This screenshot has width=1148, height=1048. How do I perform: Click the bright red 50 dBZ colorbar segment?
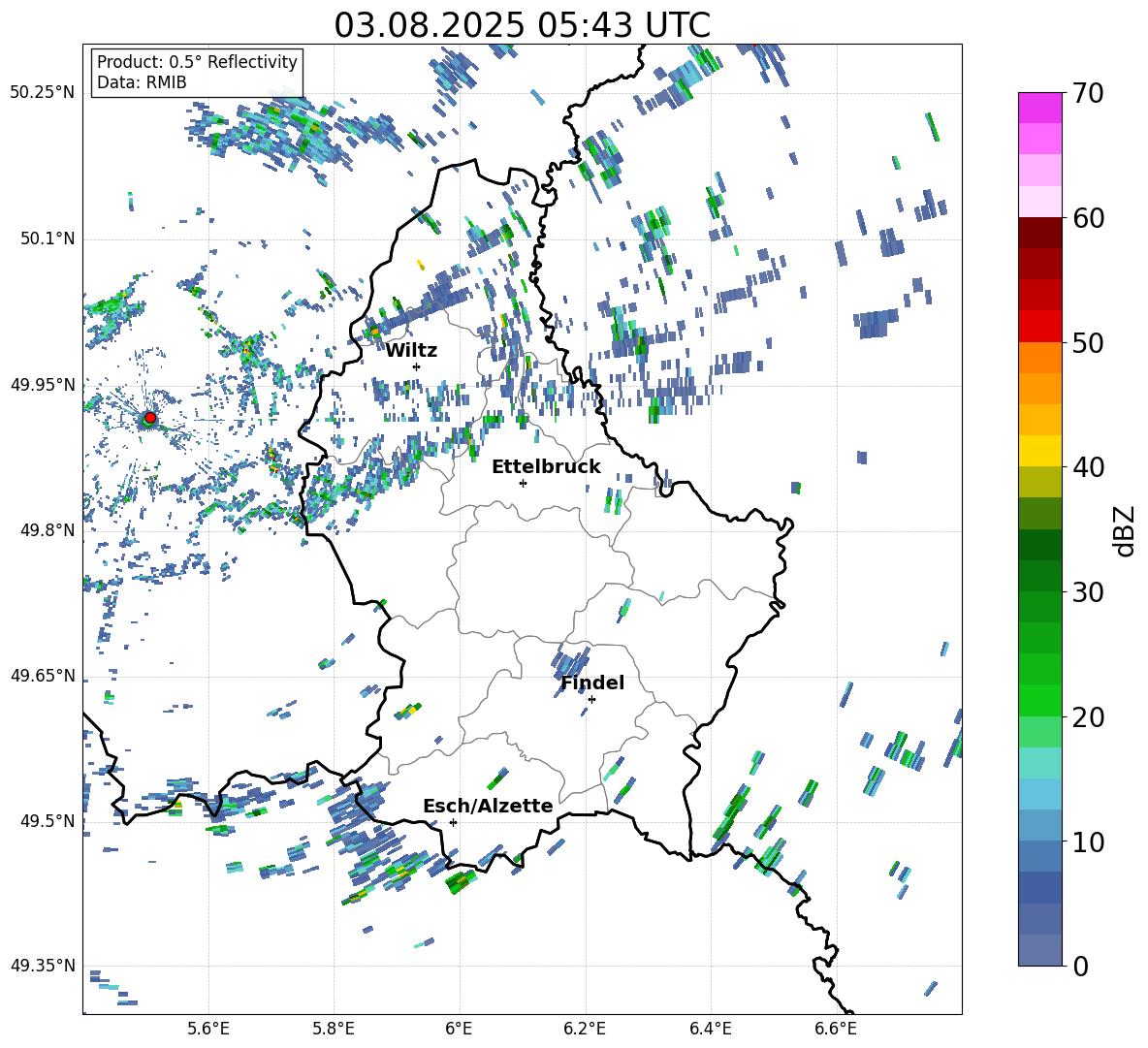coord(1039,326)
